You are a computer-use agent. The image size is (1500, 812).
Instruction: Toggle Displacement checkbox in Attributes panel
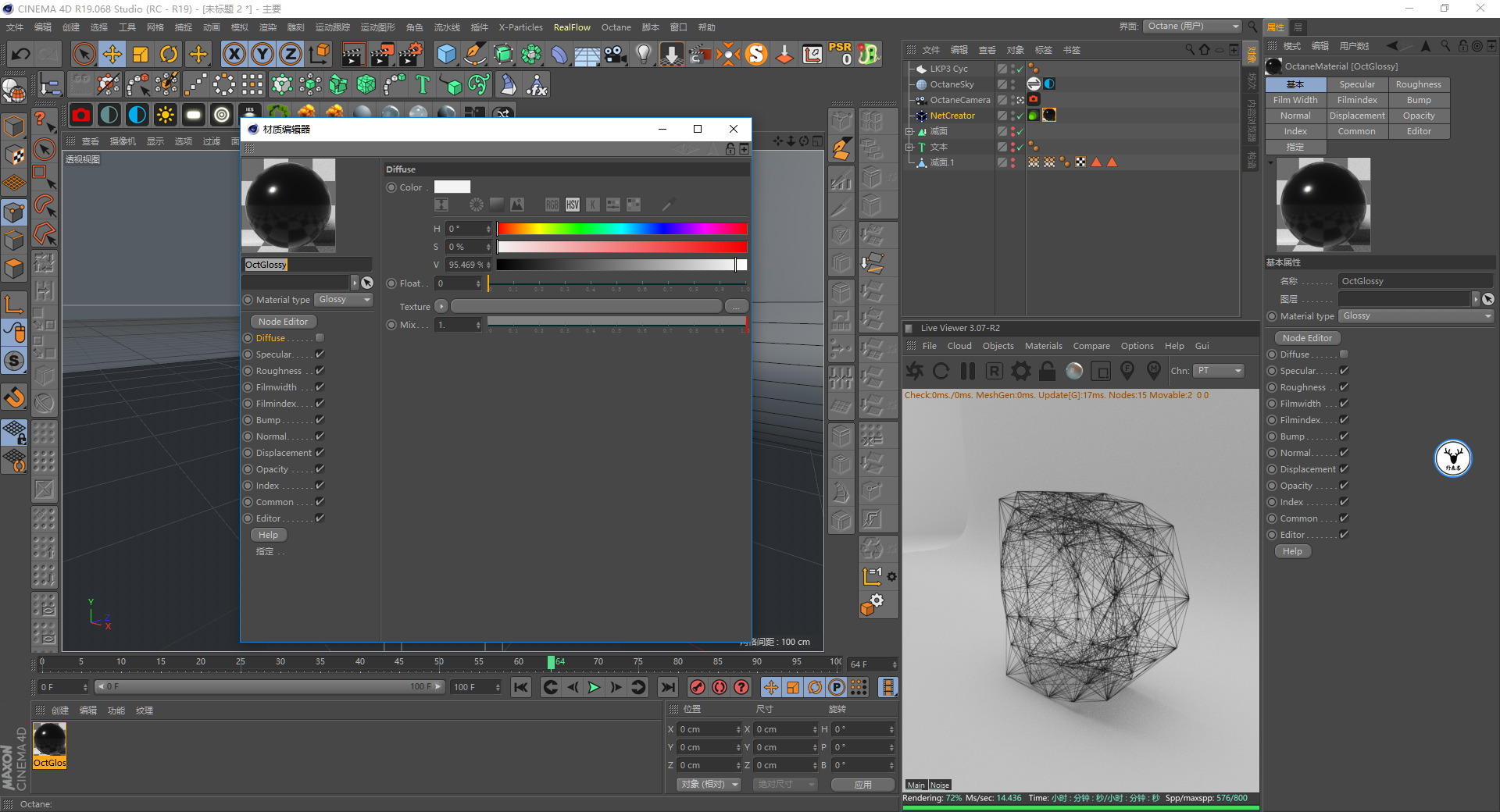1344,469
